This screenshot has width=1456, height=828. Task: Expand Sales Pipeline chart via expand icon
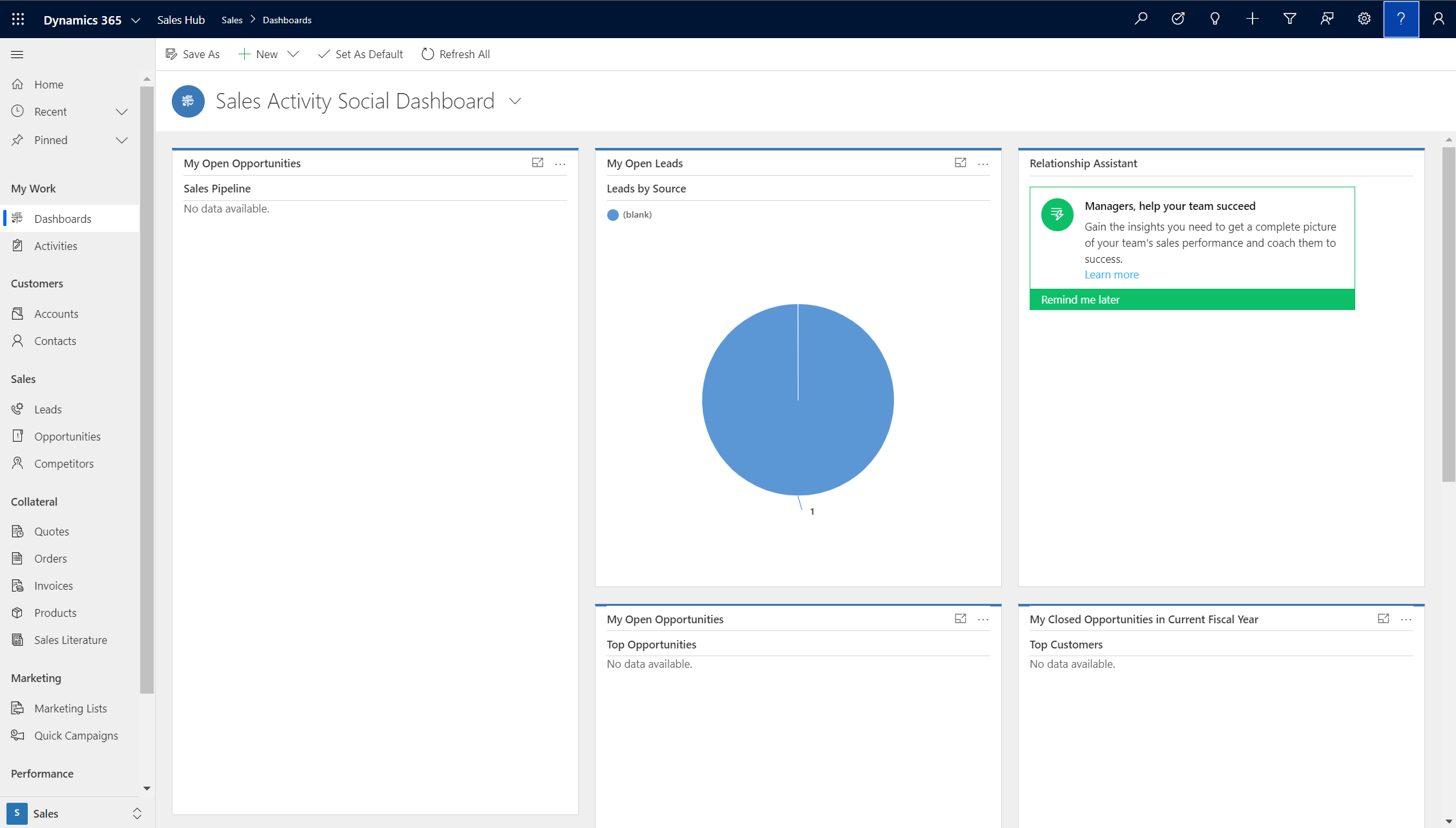pyautogui.click(x=537, y=163)
